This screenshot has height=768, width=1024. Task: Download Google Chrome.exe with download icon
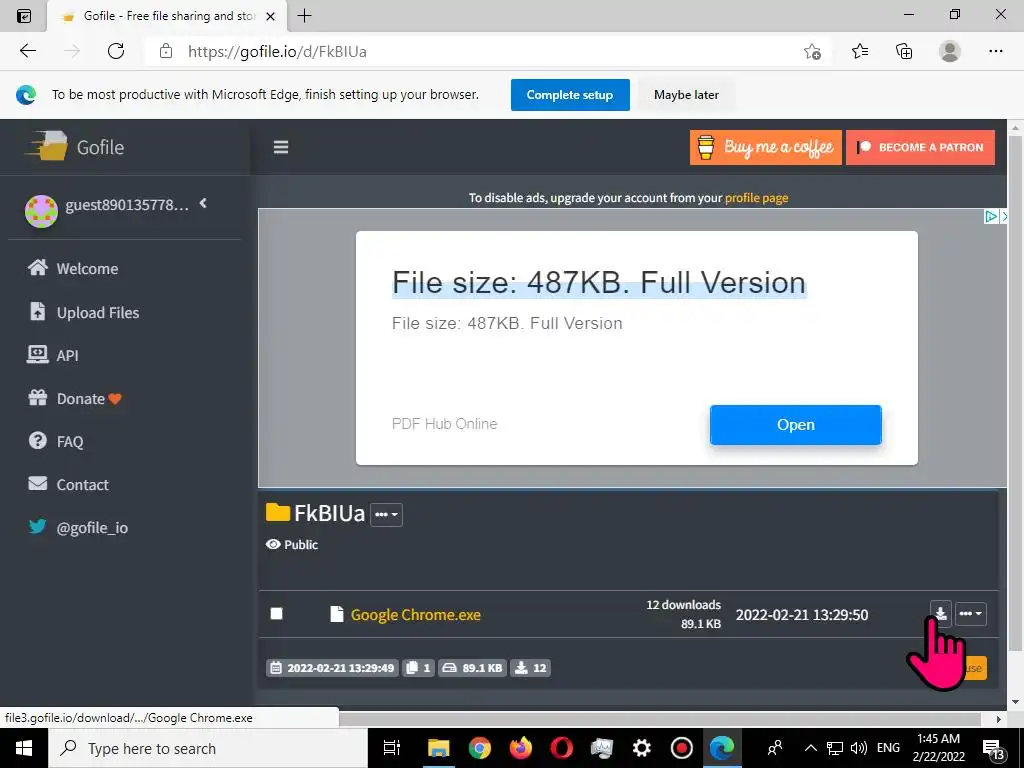tap(940, 613)
